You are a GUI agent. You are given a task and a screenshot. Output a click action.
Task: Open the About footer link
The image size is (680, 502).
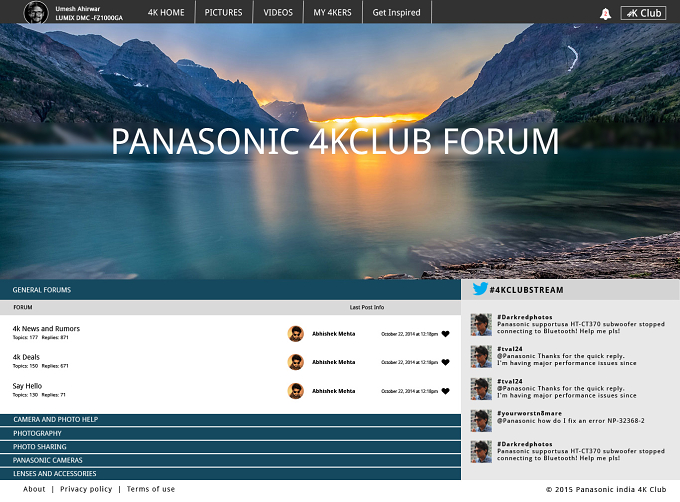click(x=34, y=489)
